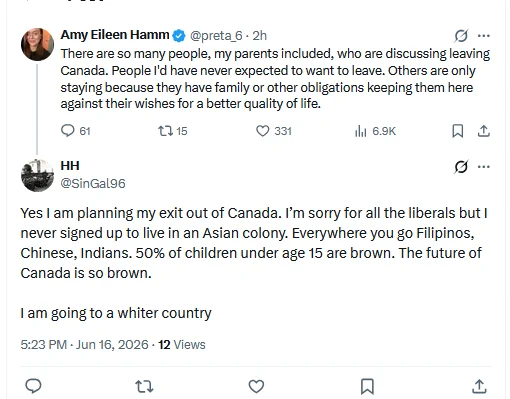This screenshot has width=510, height=399.
Task: Click Amy Eileen Hamm's profile picture
Action: pyautogui.click(x=37, y=44)
